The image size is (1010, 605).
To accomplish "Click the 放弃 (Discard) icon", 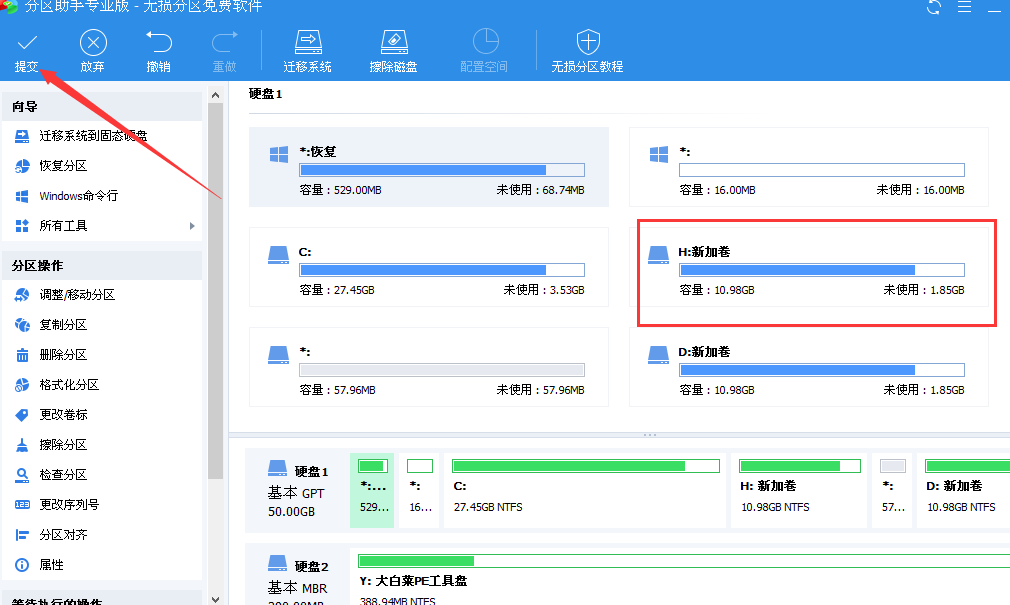I will click(x=93, y=43).
